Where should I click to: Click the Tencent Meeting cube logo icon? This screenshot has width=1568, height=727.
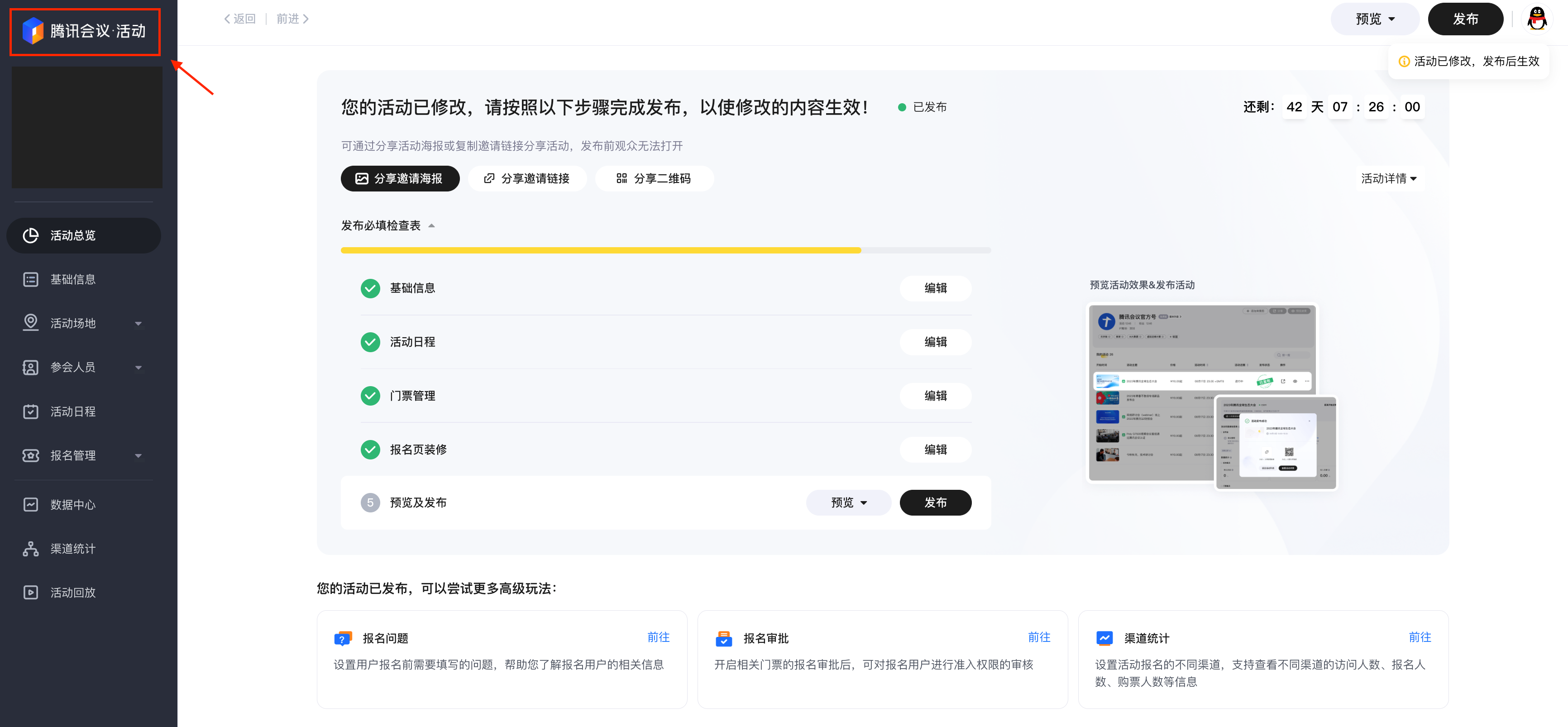click(x=33, y=30)
